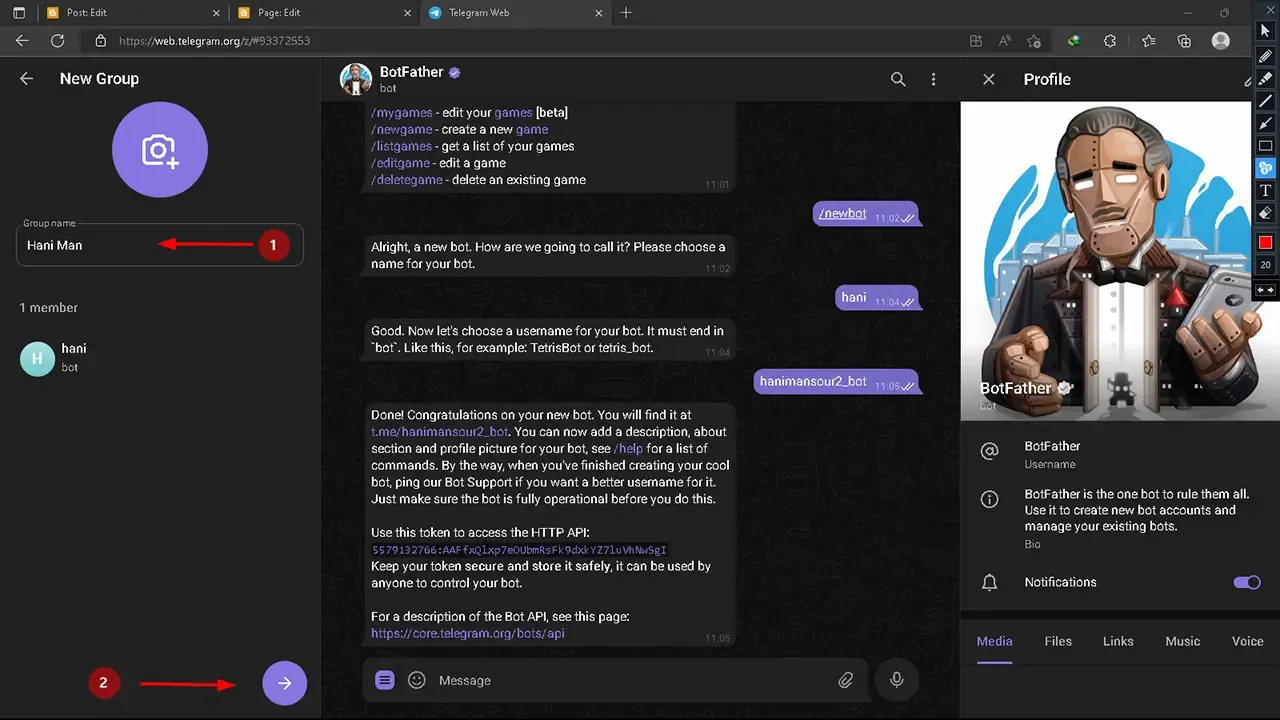
Task: Switch to the Music tab
Action: pyautogui.click(x=1183, y=641)
